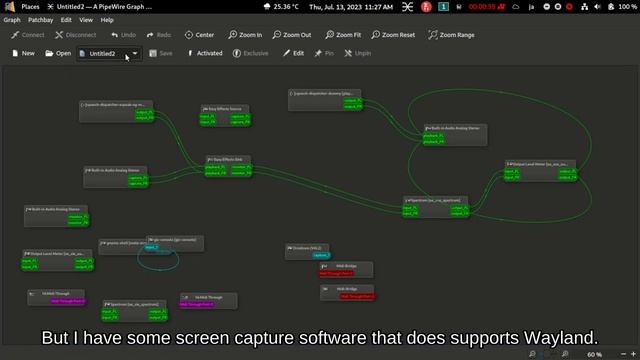Save the current patchbay

(161, 53)
